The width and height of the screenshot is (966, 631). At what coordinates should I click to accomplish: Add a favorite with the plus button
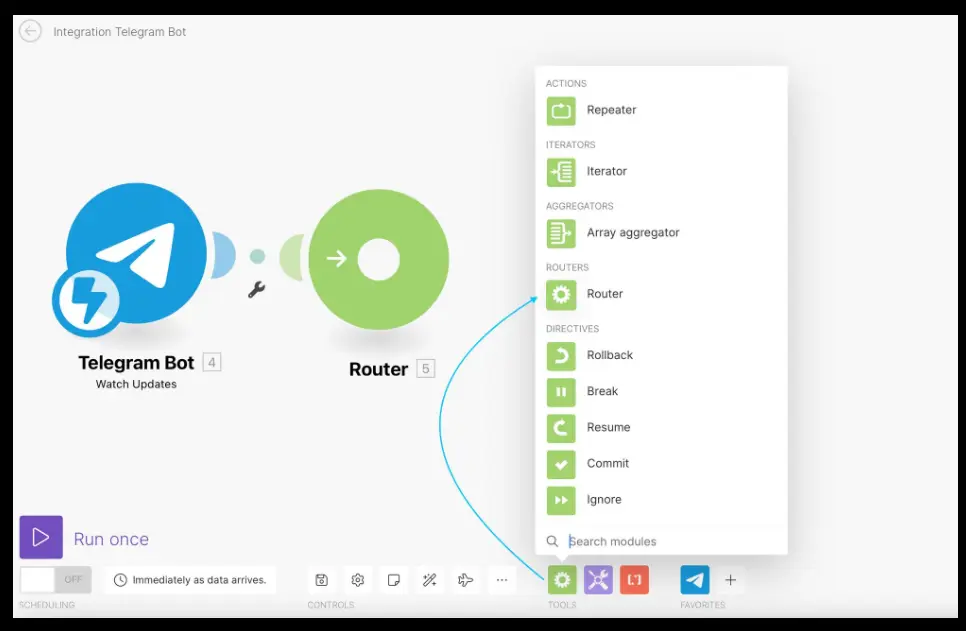[731, 580]
